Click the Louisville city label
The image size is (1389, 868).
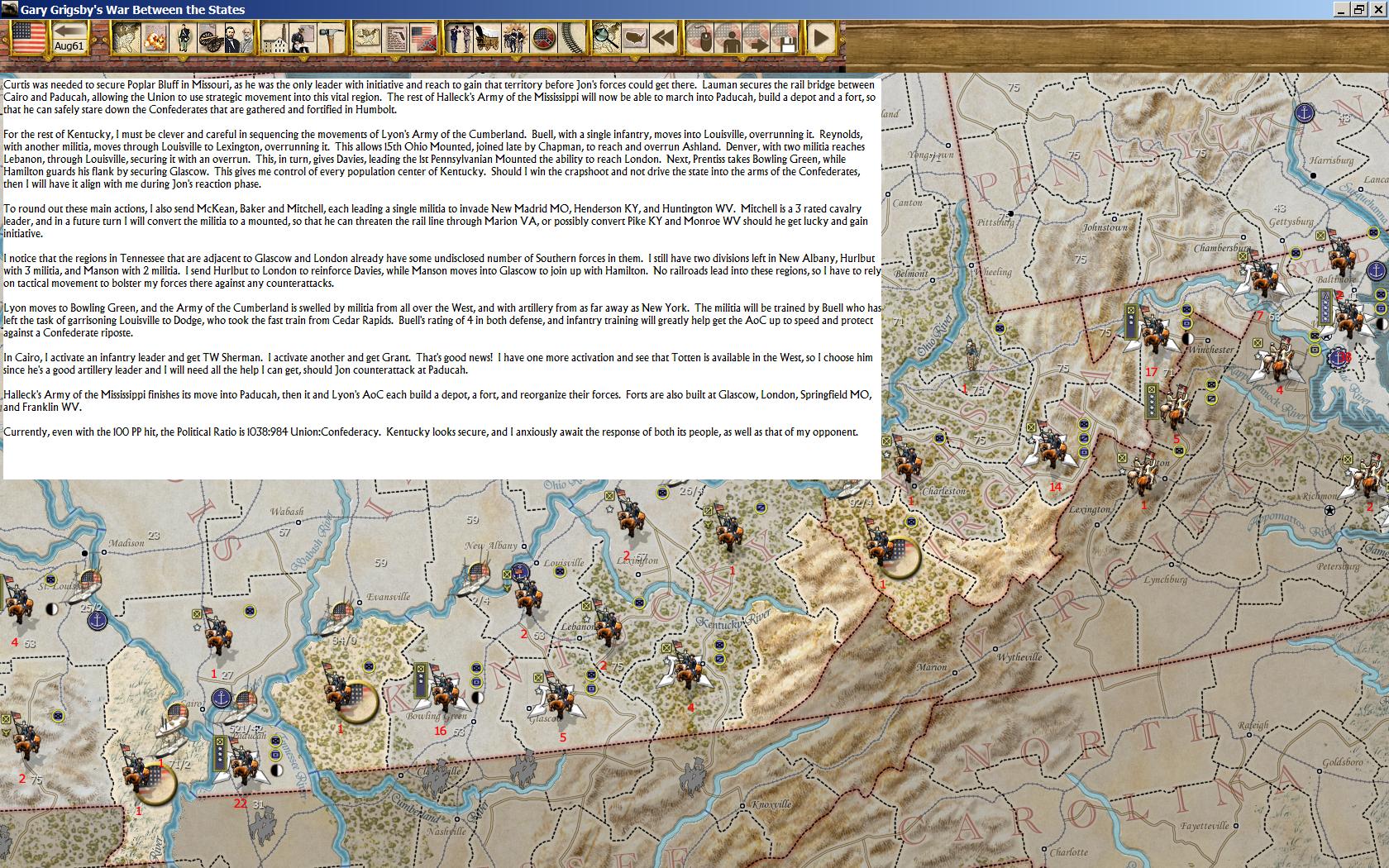563,563
